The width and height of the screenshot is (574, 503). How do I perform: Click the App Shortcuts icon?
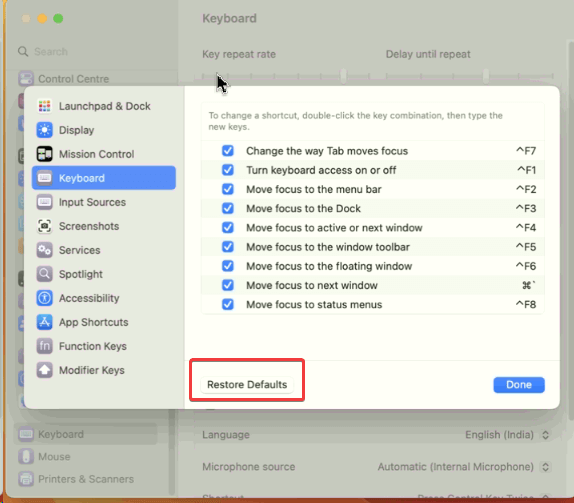pyautogui.click(x=45, y=322)
